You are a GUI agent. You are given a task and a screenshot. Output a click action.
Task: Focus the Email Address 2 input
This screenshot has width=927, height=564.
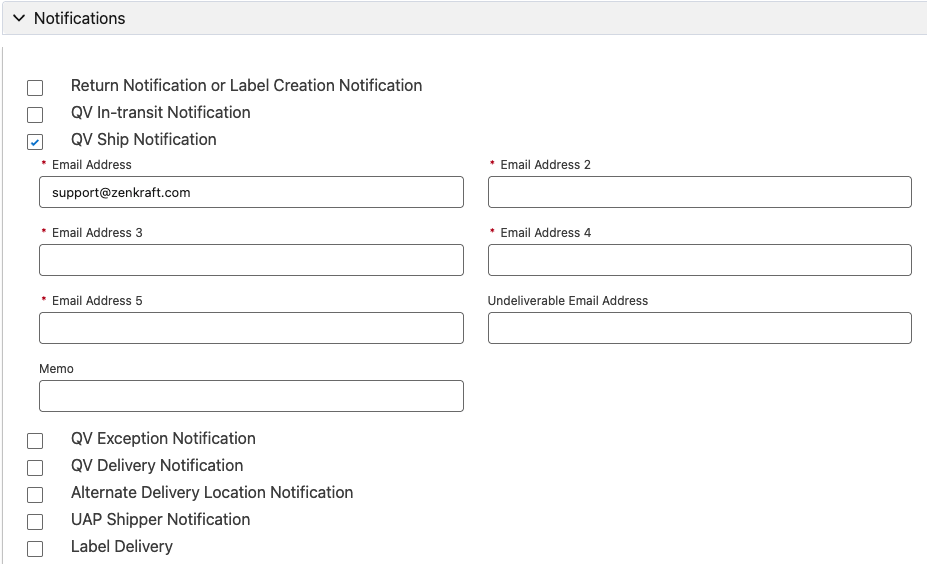(x=699, y=192)
